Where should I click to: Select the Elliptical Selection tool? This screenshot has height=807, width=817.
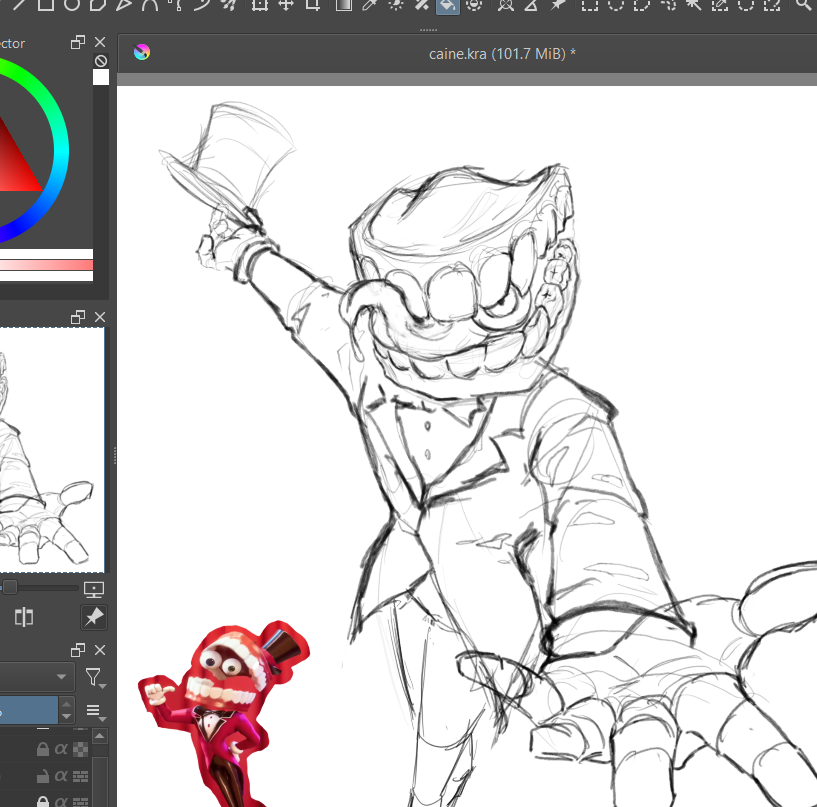(x=615, y=4)
